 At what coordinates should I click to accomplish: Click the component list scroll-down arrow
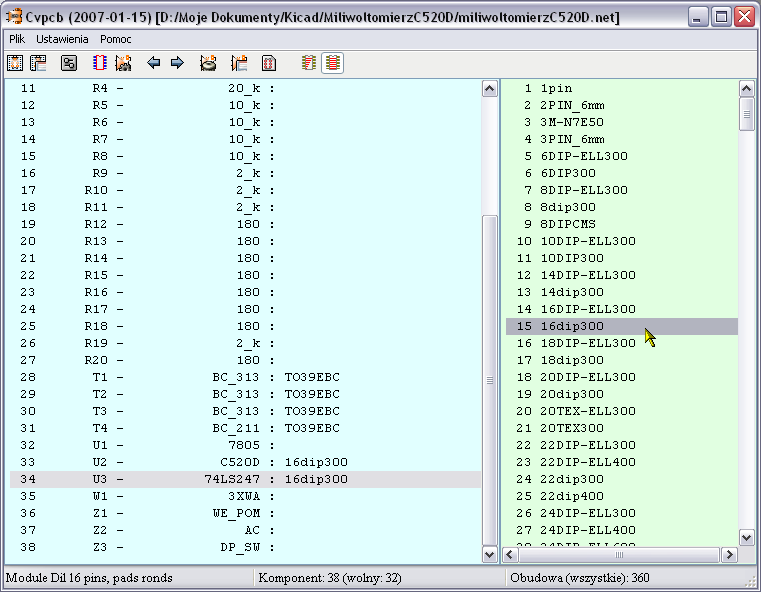point(490,554)
